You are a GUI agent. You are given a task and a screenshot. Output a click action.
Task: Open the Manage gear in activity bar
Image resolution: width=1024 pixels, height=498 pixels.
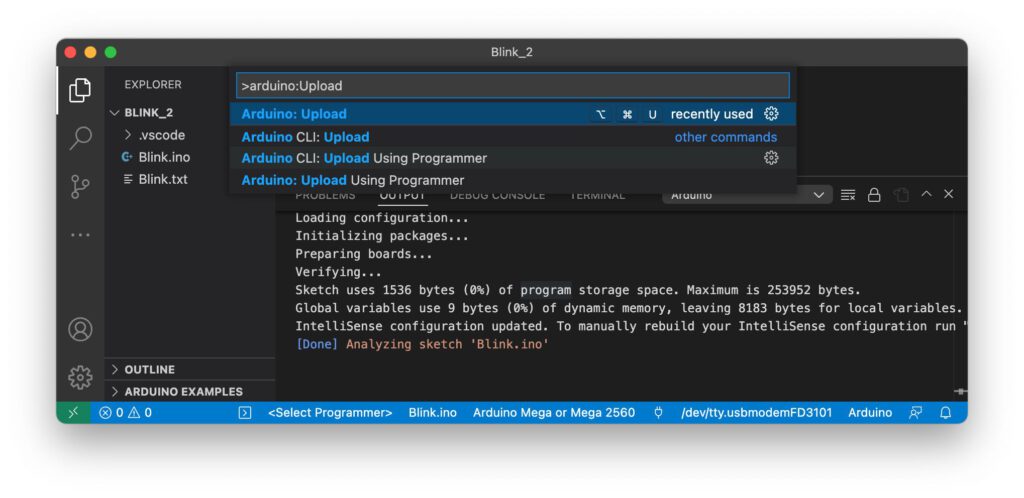pos(80,377)
